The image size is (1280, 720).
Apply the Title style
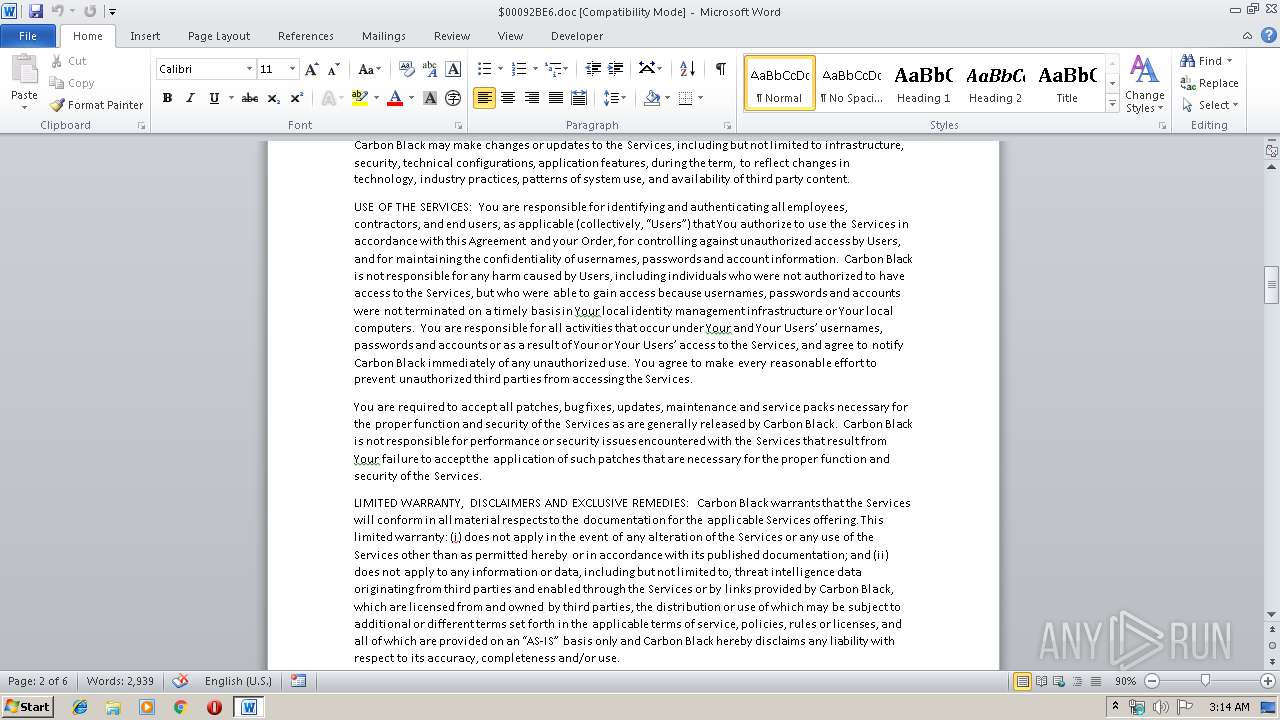click(1067, 83)
